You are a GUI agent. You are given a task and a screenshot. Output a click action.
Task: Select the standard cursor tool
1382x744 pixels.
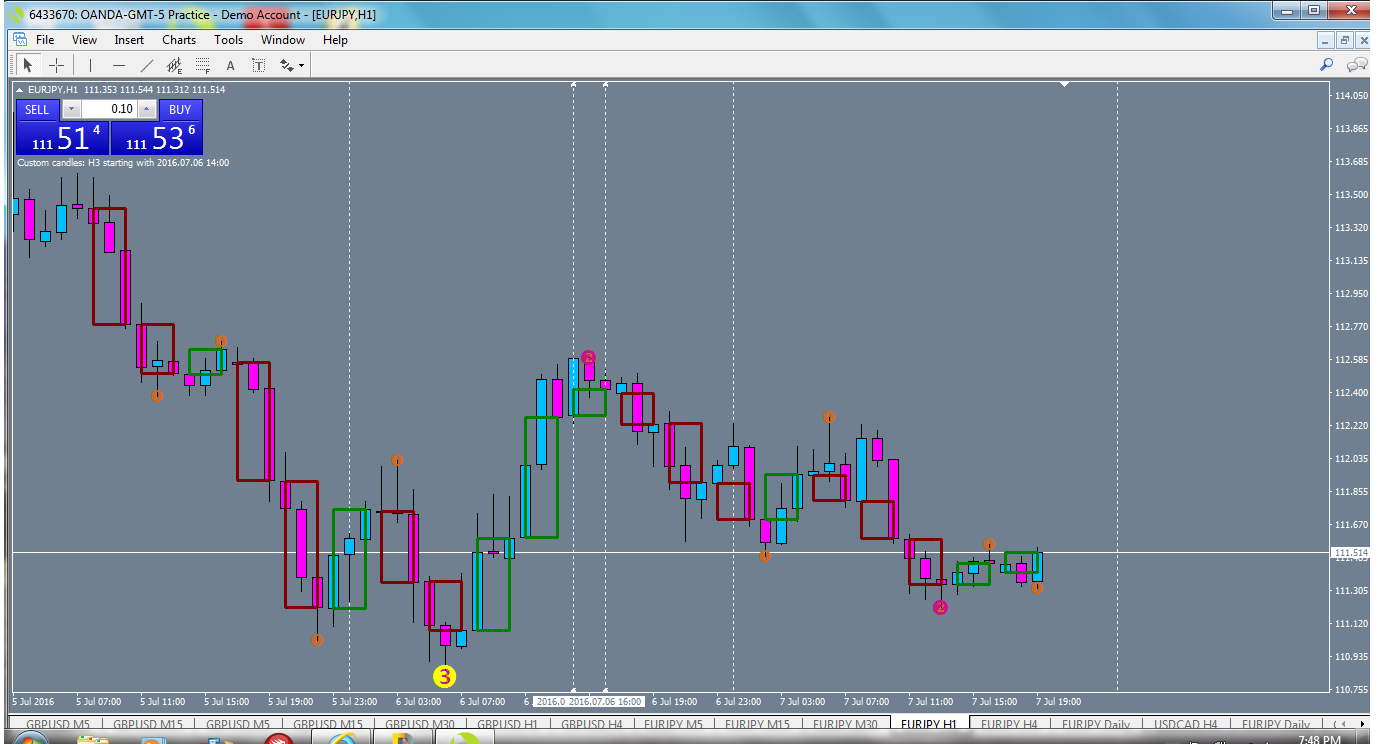(27, 64)
